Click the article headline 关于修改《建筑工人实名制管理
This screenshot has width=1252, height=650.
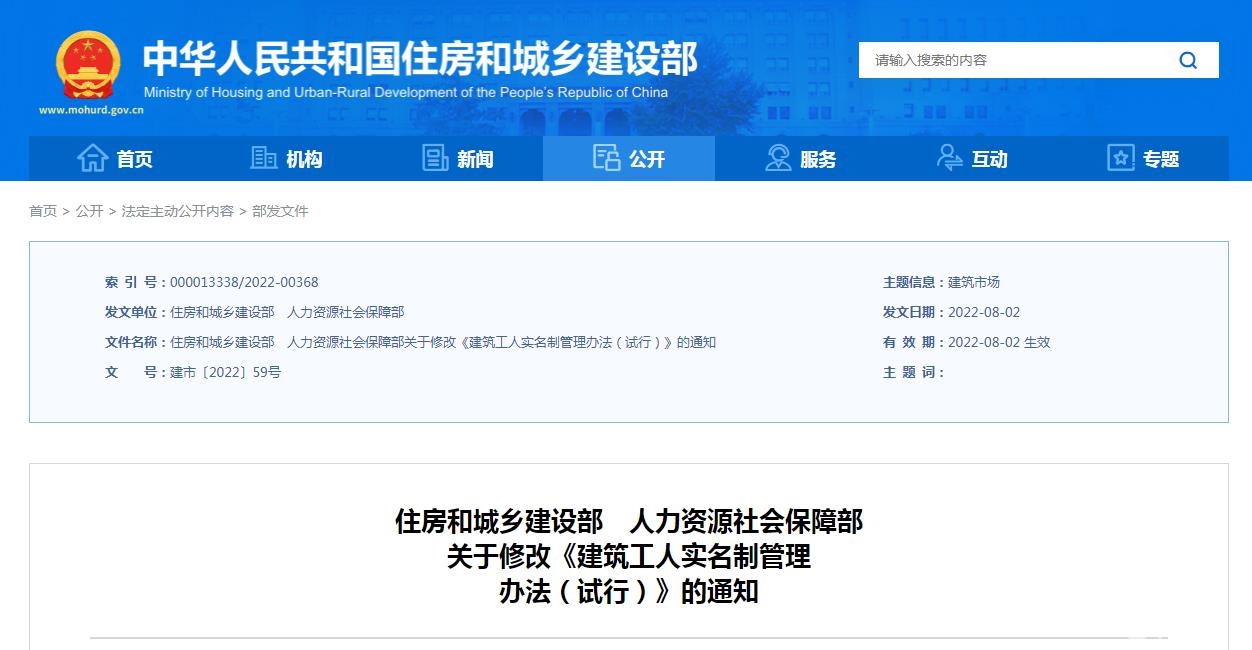(x=629, y=556)
